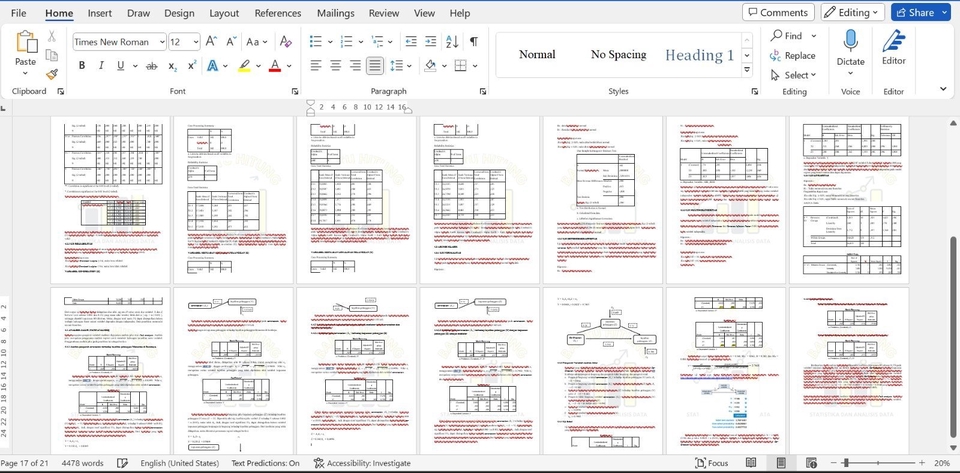Apply the Heading 1 style
This screenshot has height=473, width=960.
click(699, 55)
